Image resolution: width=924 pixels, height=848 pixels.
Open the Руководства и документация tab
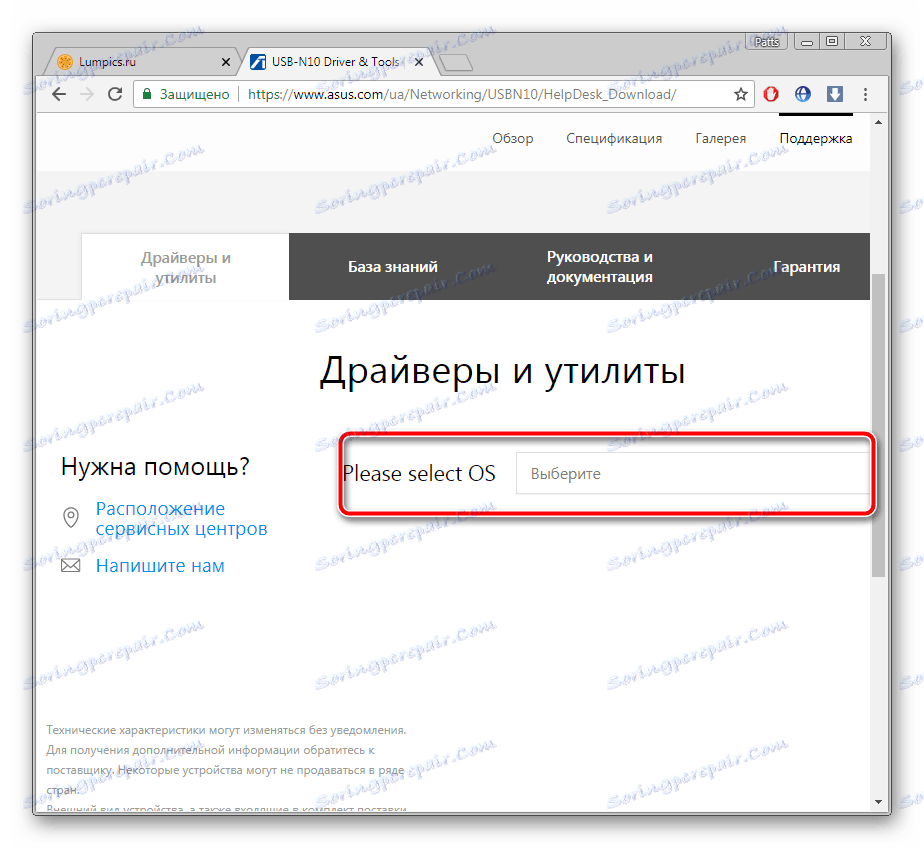(600, 267)
